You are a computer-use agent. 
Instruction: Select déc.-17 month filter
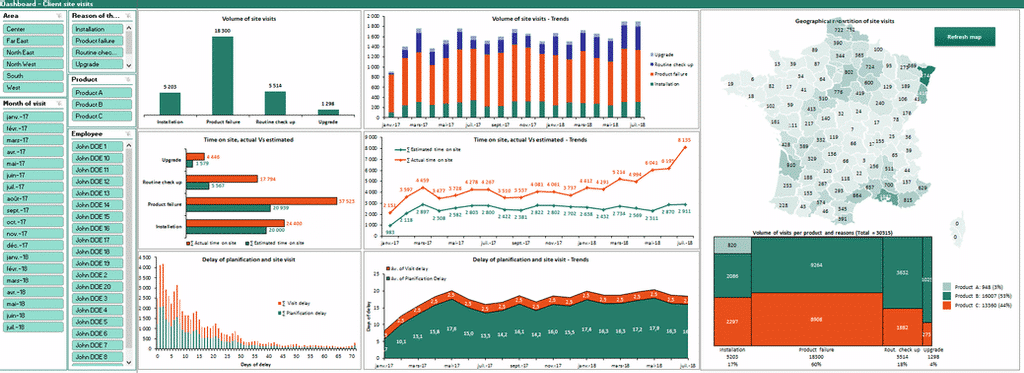[x=33, y=245]
